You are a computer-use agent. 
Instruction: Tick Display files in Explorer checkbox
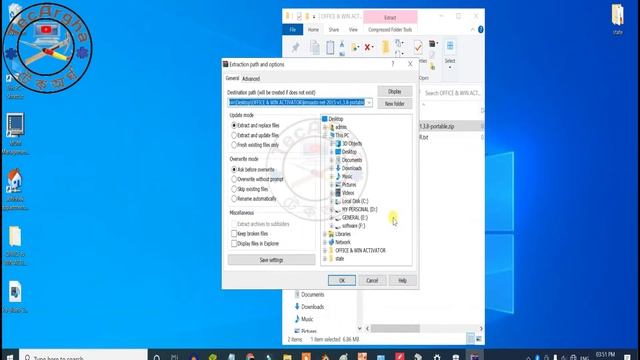[234, 243]
